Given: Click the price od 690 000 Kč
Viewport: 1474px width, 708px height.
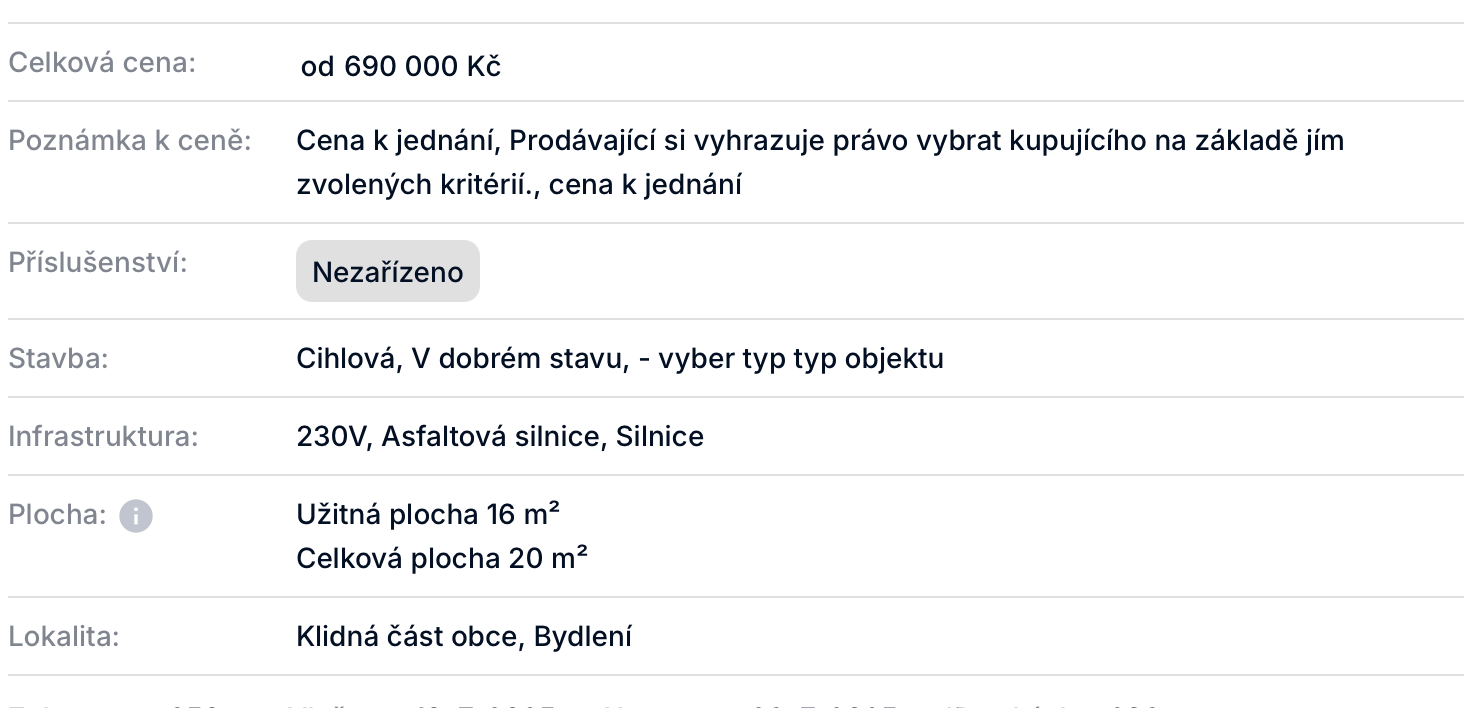Looking at the screenshot, I should tap(401, 67).
